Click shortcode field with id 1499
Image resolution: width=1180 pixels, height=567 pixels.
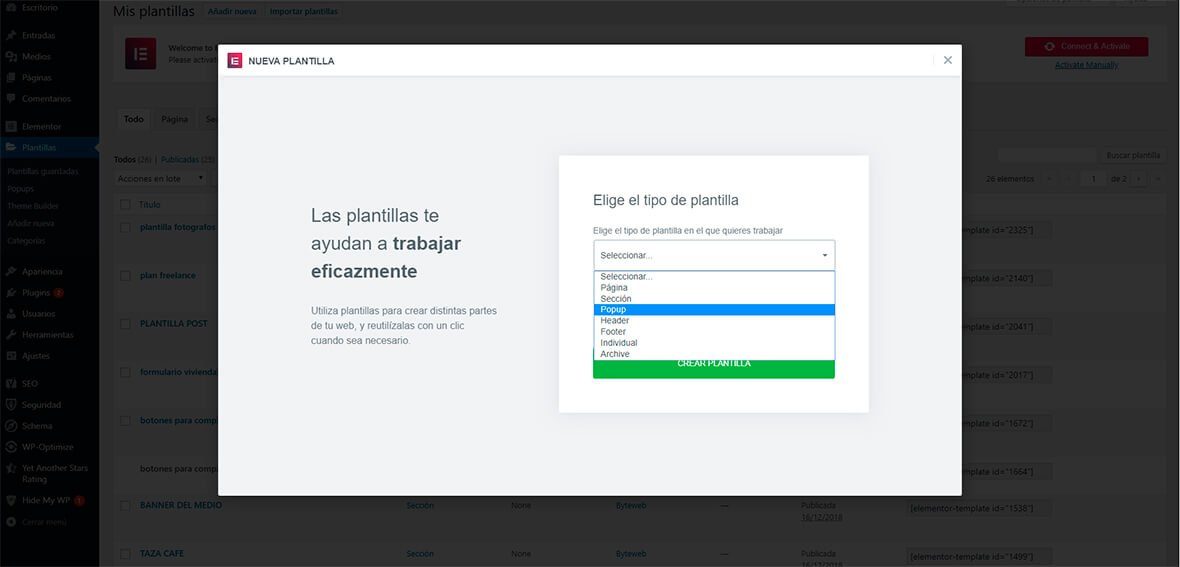click(978, 557)
